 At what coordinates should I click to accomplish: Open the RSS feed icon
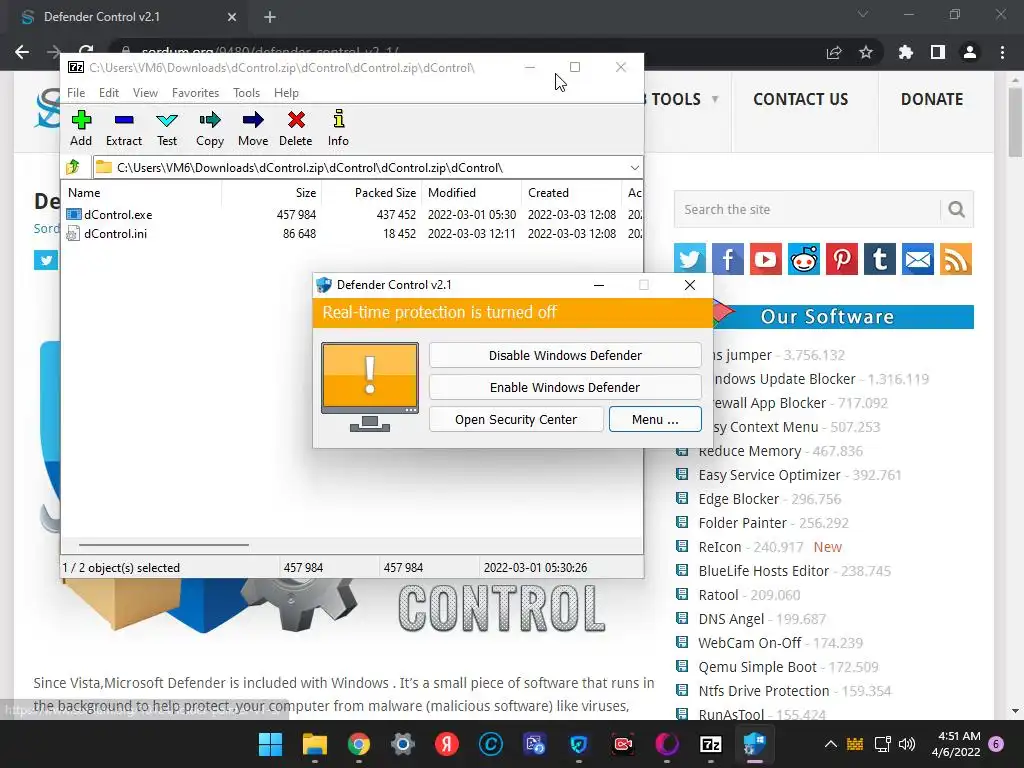click(956, 259)
